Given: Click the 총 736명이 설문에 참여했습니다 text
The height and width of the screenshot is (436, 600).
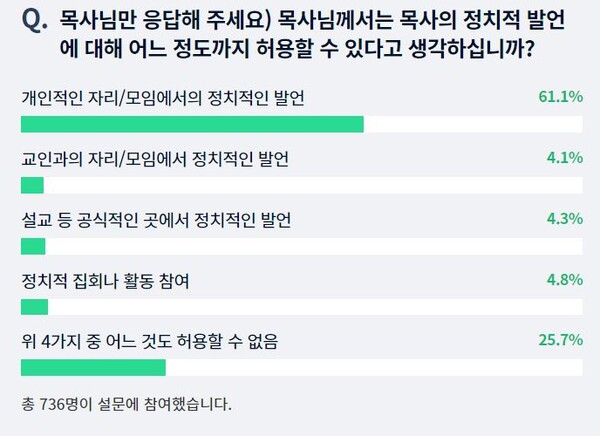Looking at the screenshot, I should click(127, 404).
